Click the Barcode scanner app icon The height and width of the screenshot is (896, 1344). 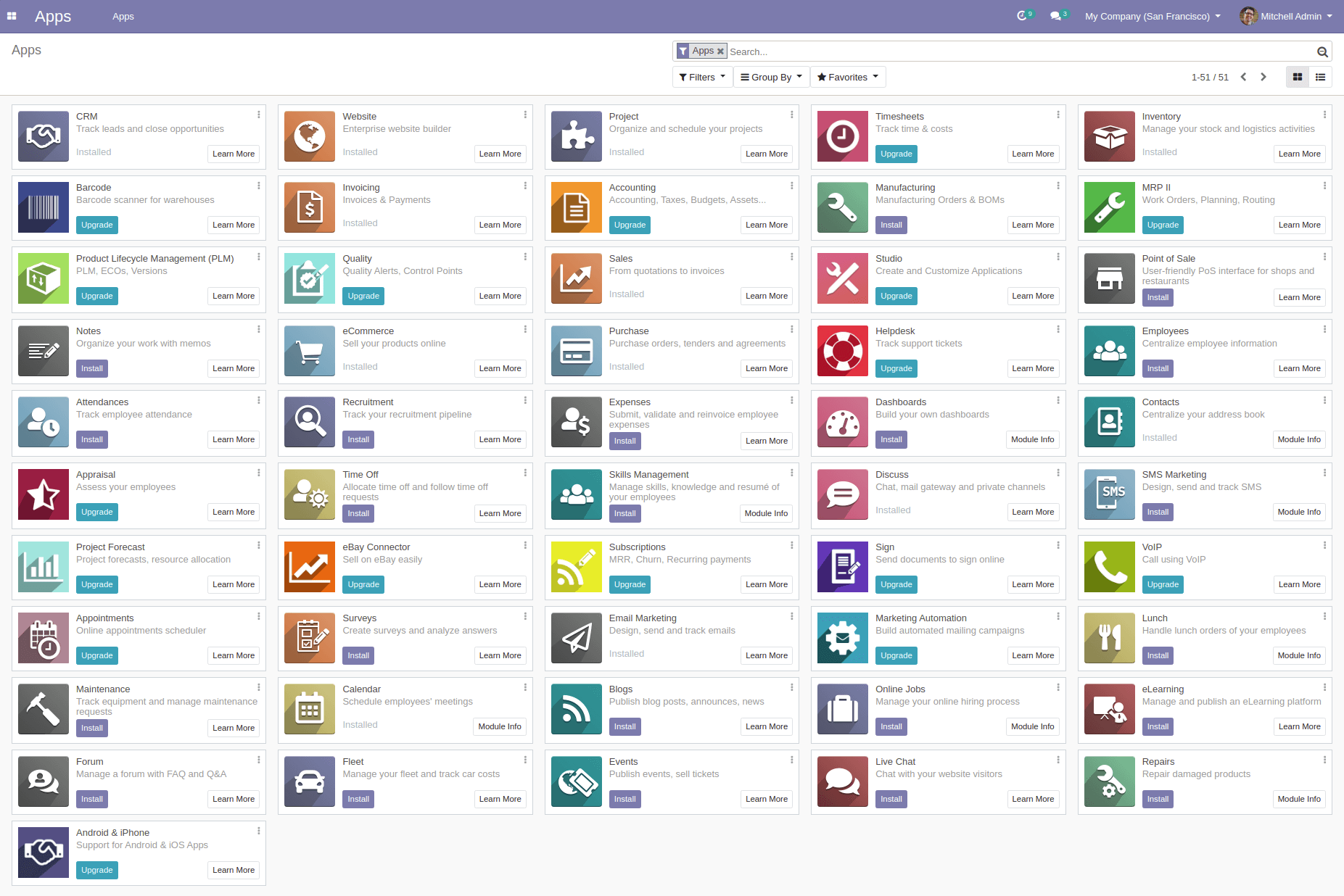44,207
